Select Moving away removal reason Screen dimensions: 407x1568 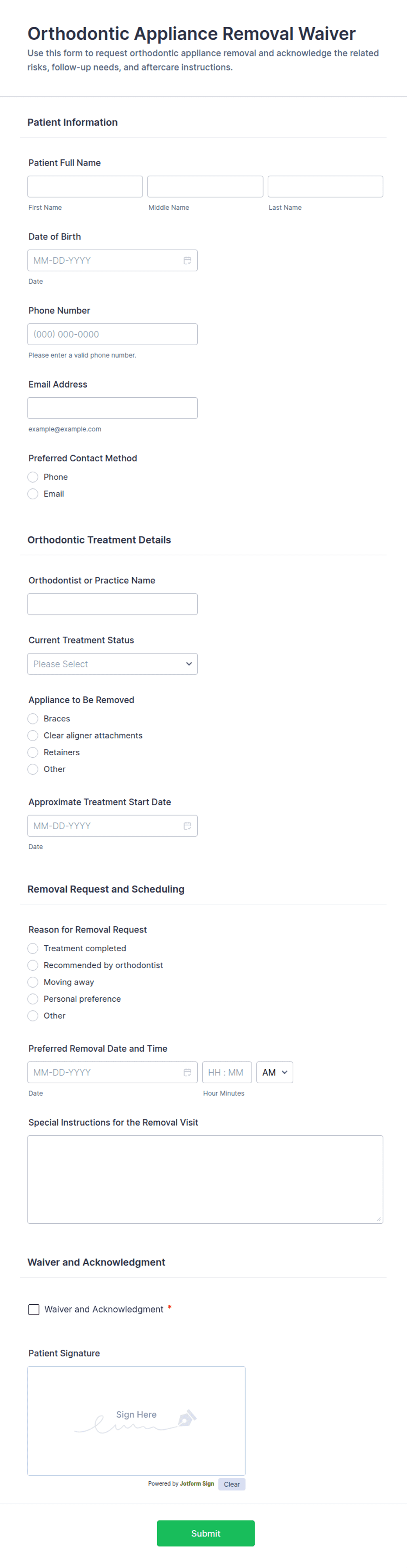[x=33, y=982]
